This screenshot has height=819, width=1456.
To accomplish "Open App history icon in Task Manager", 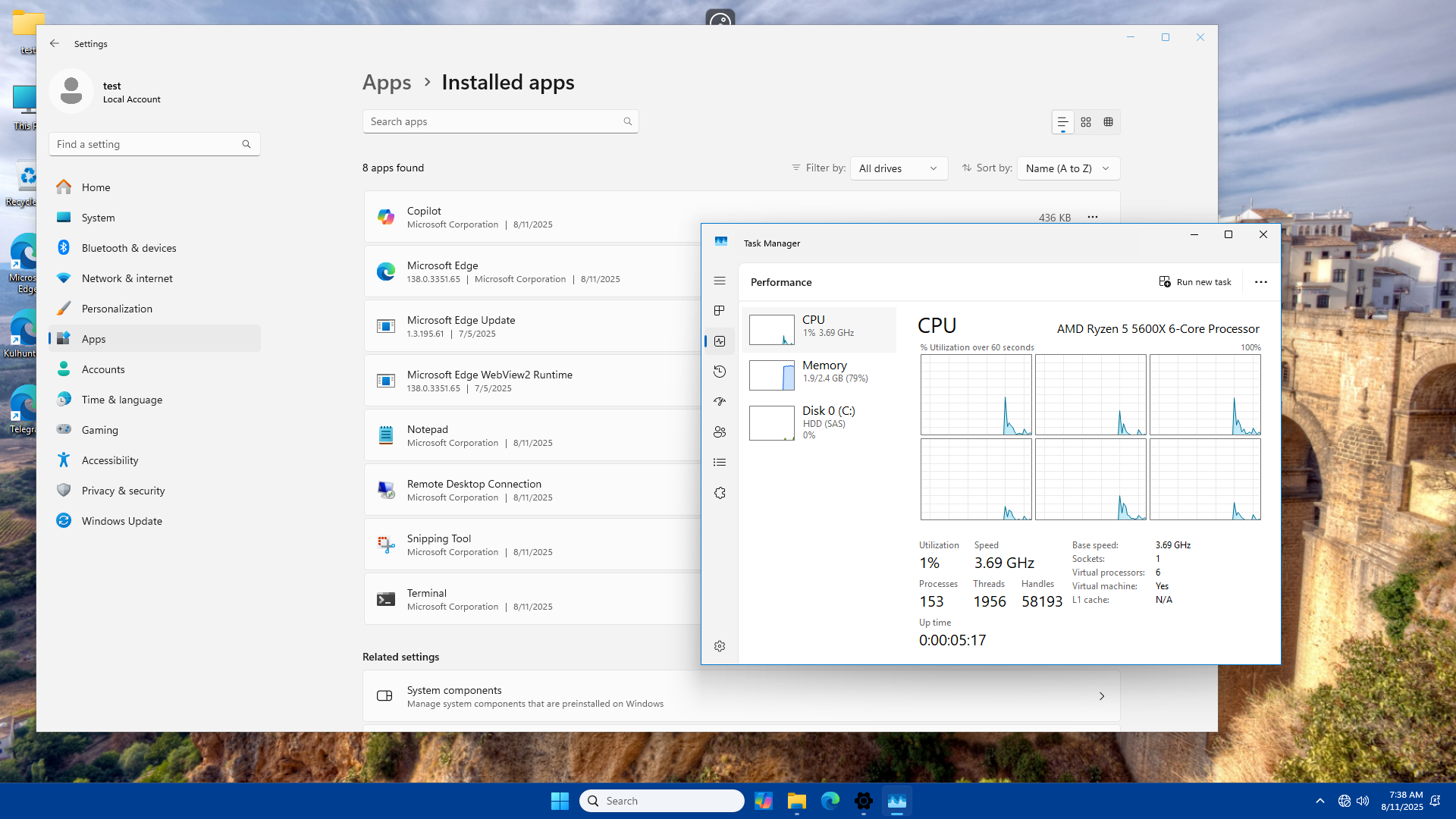I will [x=720, y=372].
